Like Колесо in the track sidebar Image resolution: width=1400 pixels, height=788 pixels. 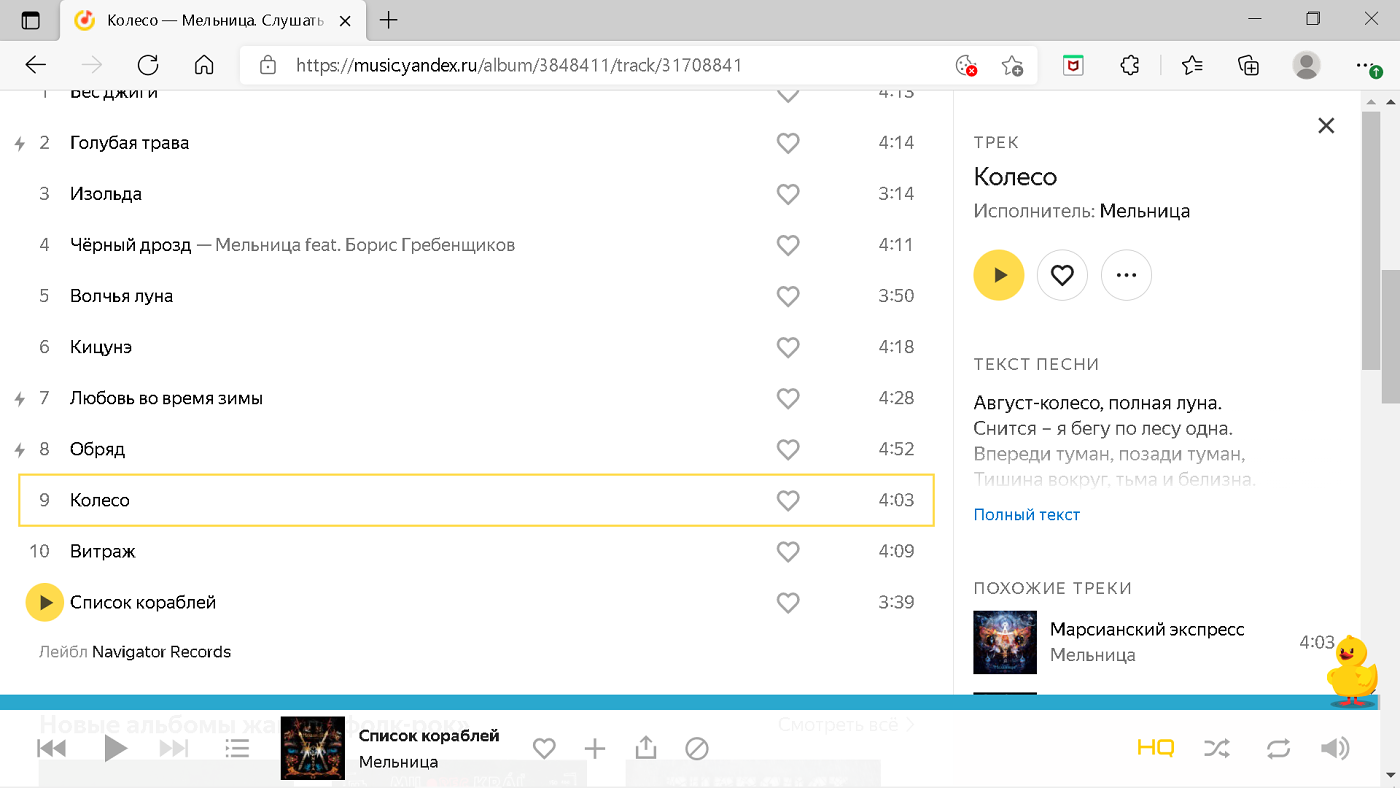coord(1062,275)
